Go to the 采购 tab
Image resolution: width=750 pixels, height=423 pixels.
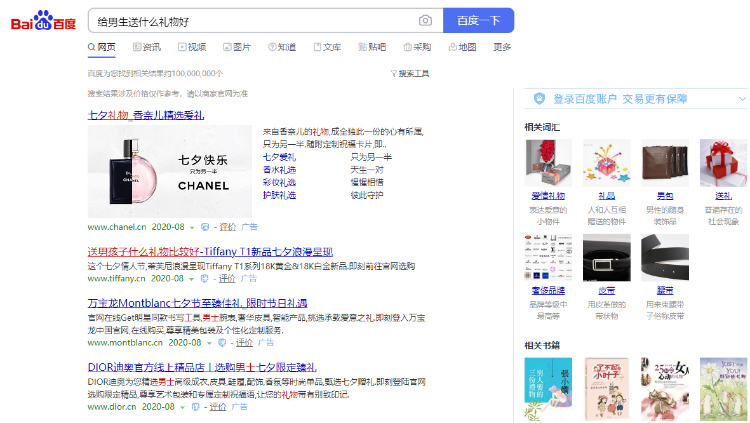click(x=418, y=47)
